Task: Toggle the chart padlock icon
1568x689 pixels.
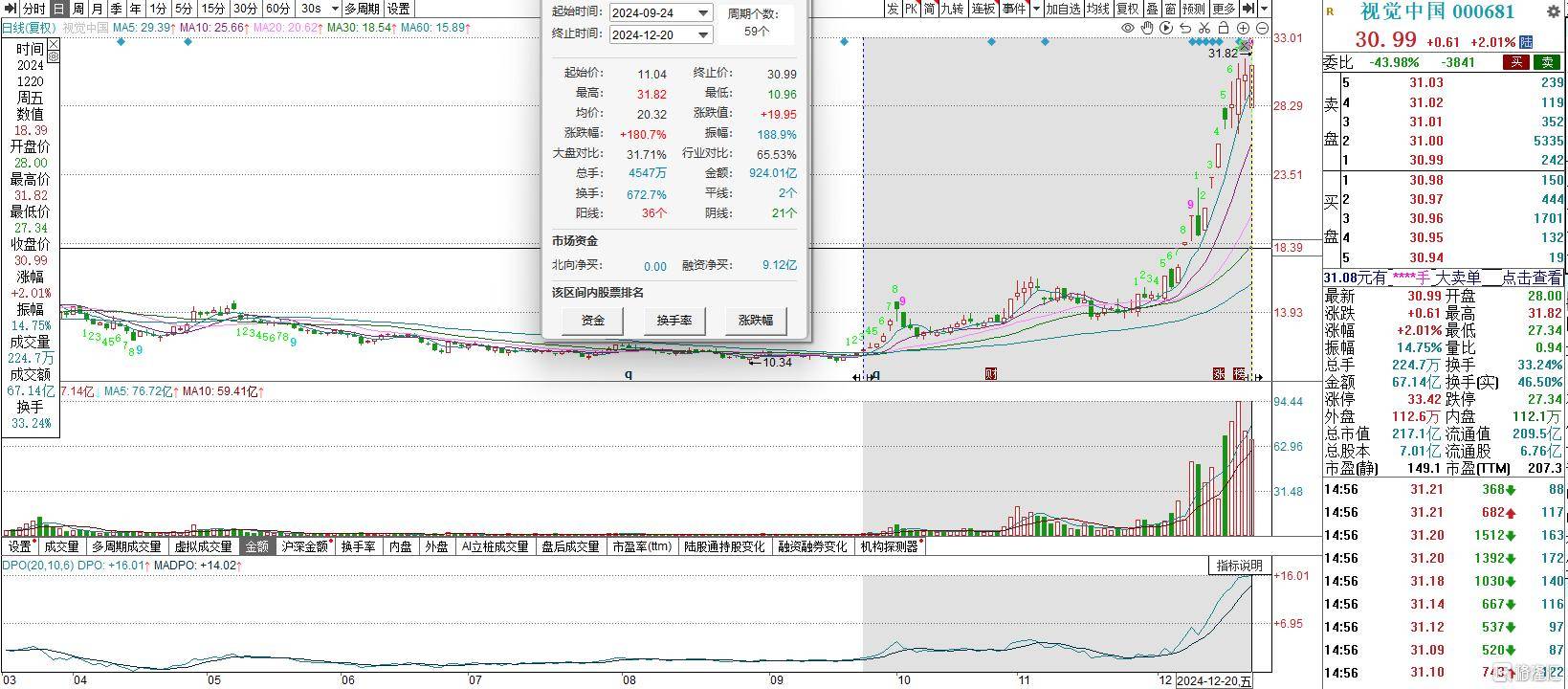Action: point(1225,28)
